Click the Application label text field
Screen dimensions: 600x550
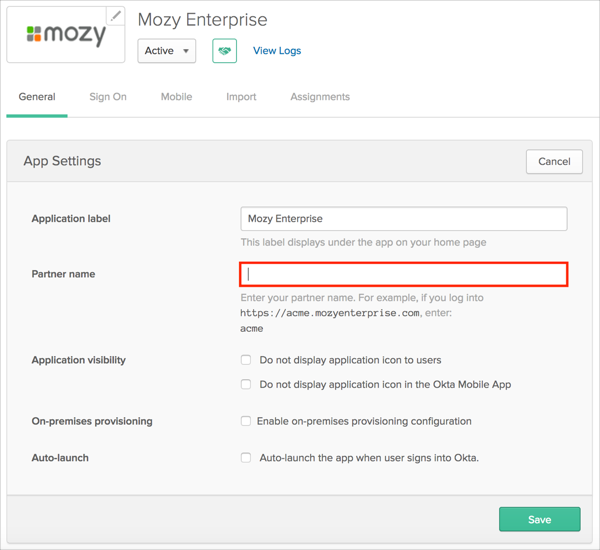point(404,218)
